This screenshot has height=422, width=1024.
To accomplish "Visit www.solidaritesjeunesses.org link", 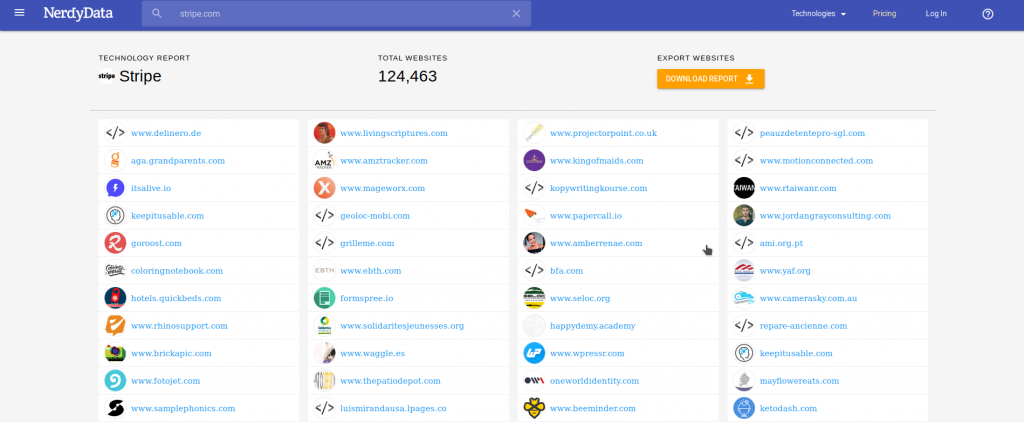I will 402,325.
